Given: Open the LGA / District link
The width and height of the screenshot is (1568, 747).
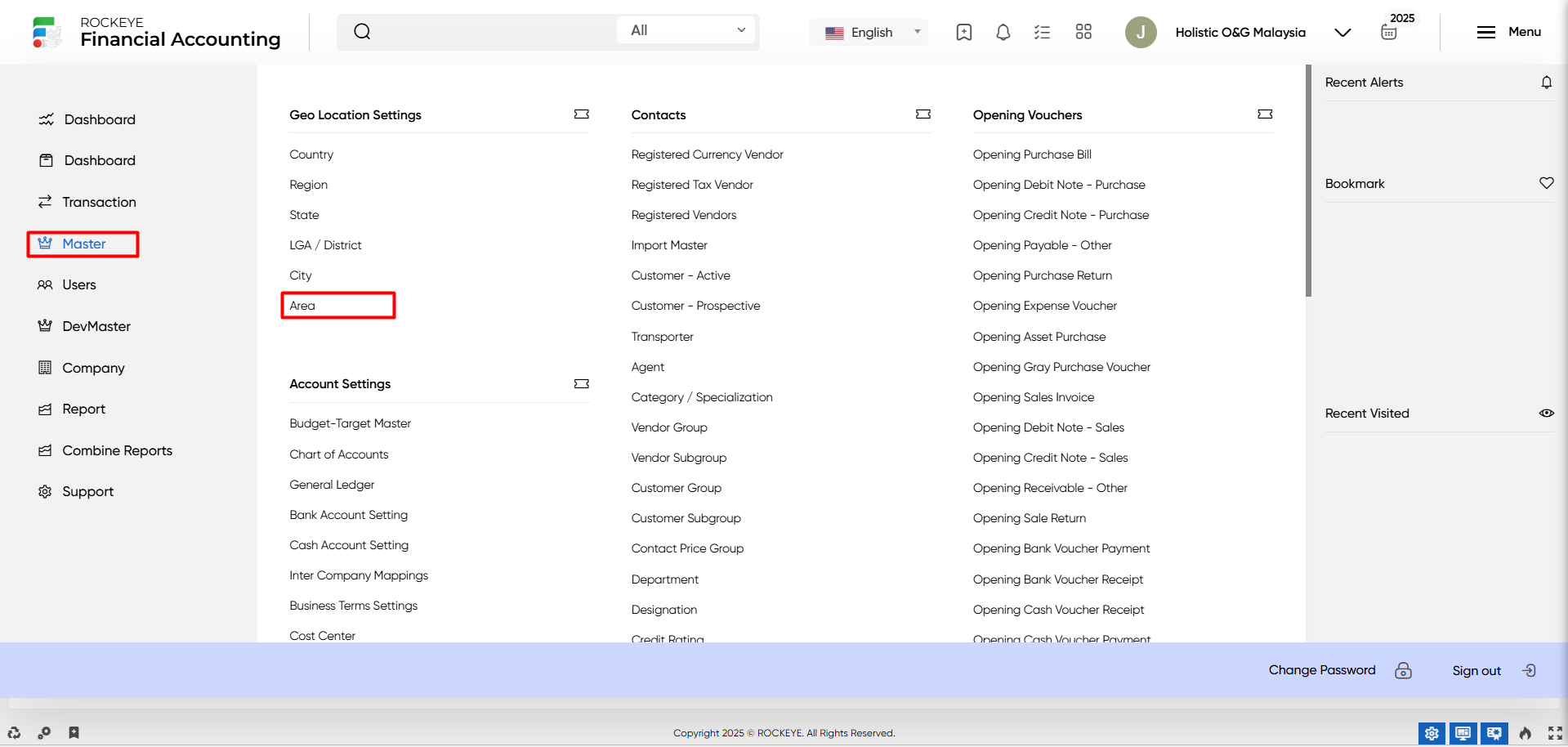Looking at the screenshot, I should pyautogui.click(x=325, y=245).
